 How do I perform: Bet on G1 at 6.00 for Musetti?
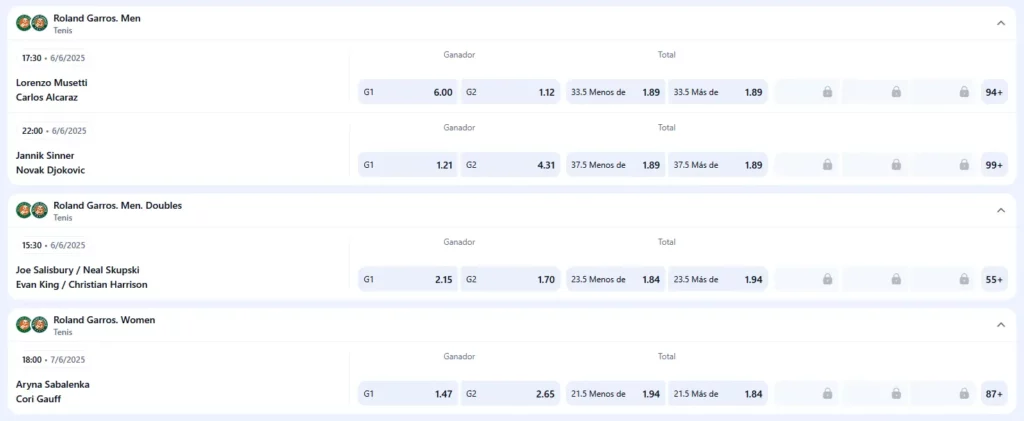coord(408,92)
